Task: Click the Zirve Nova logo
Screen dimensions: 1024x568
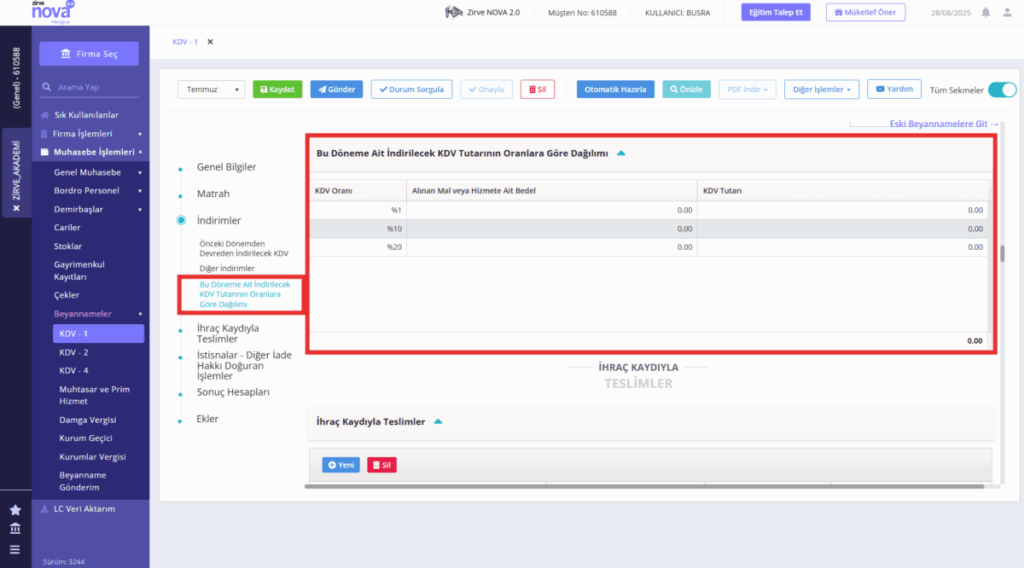Action: (52, 12)
